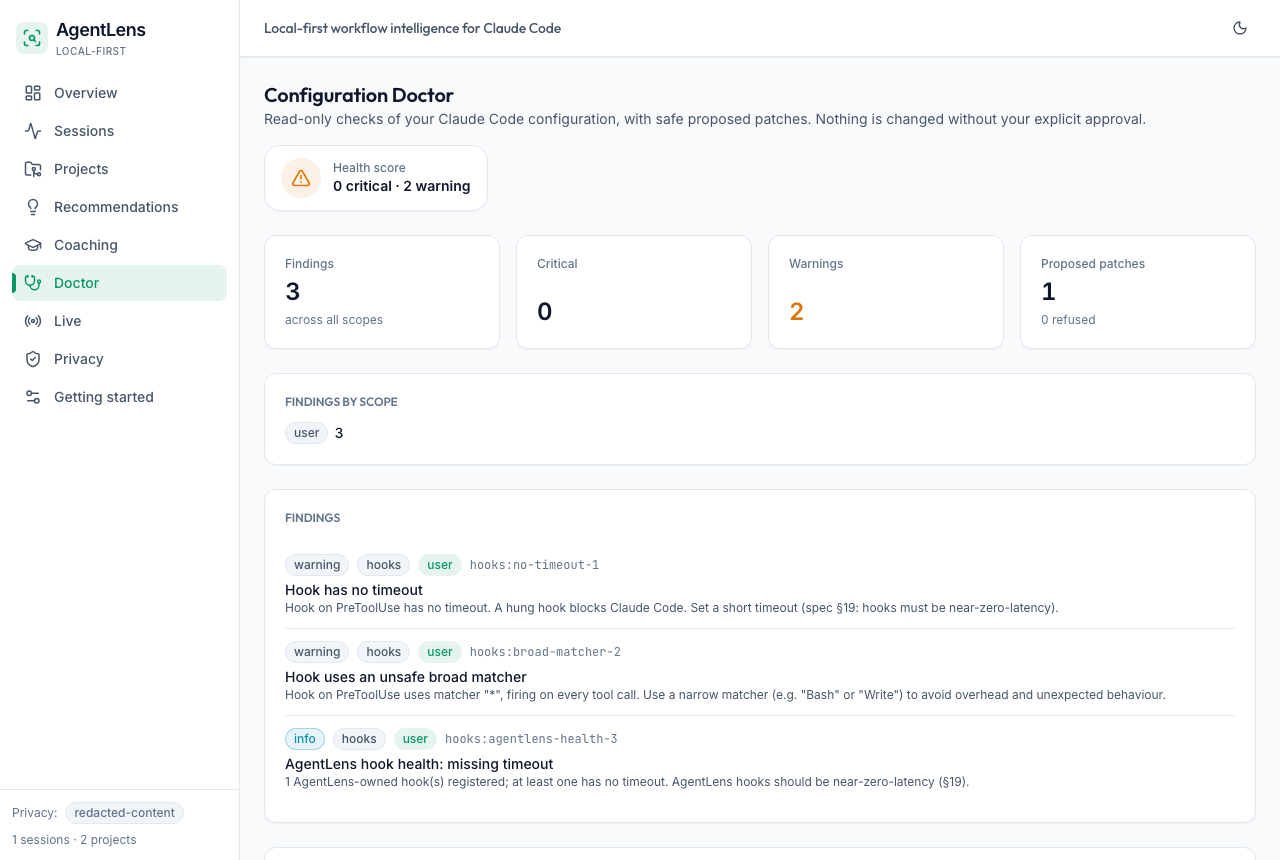Navigate to Recommendations
1280x860 pixels.
coord(119,207)
